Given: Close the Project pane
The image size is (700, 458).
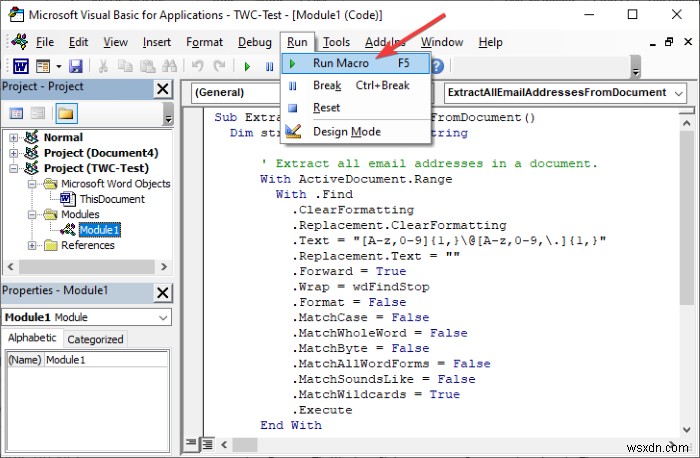Looking at the screenshot, I should click(x=163, y=89).
